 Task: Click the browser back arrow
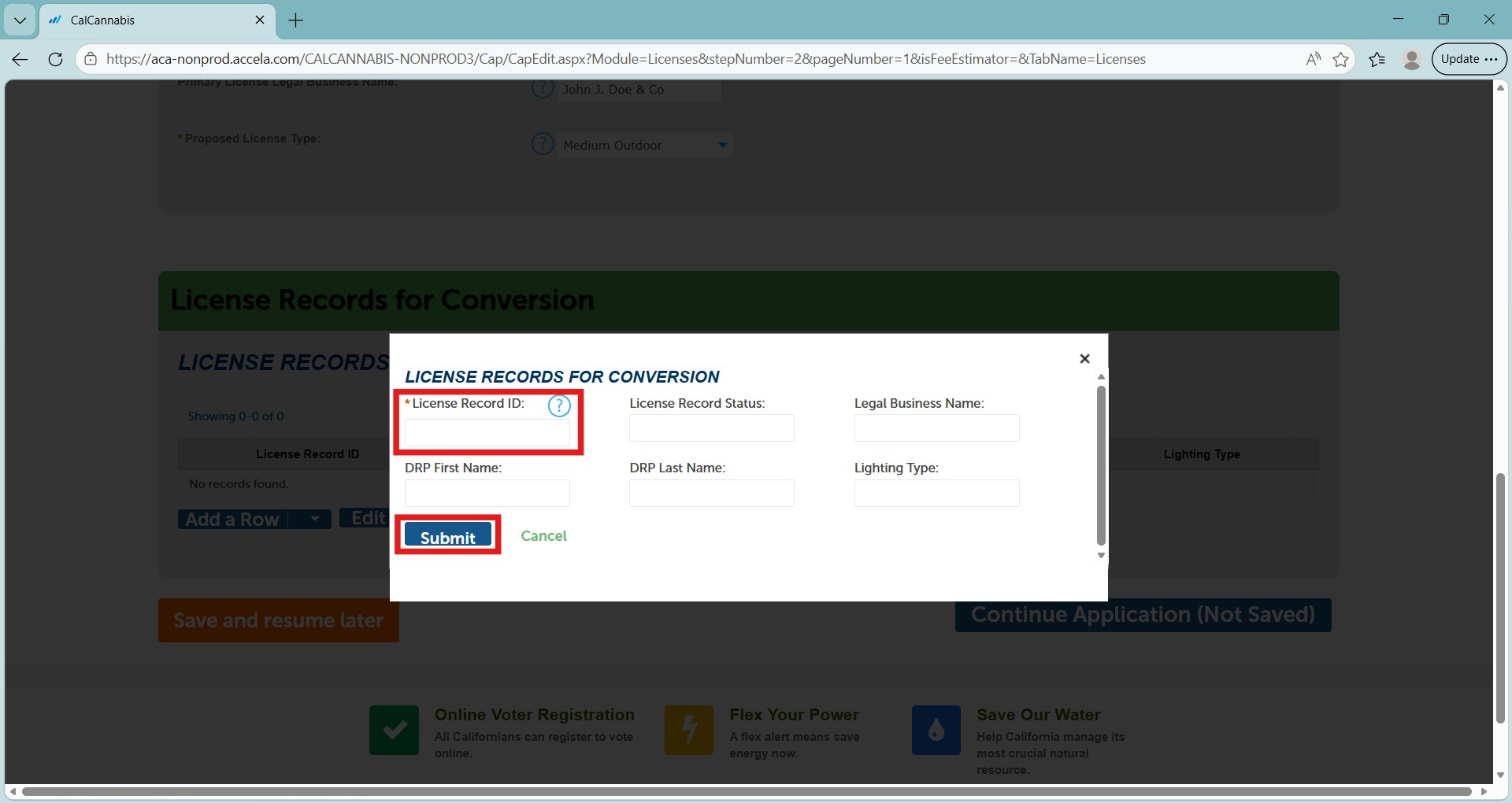pyautogui.click(x=20, y=59)
